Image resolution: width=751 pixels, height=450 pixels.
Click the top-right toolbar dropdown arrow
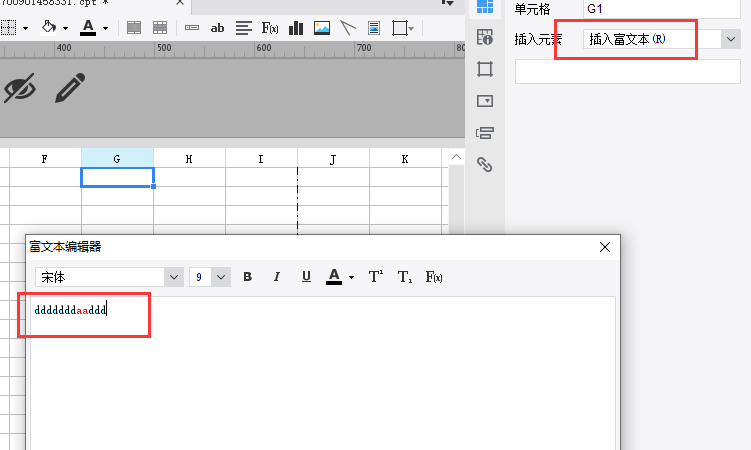click(448, 3)
